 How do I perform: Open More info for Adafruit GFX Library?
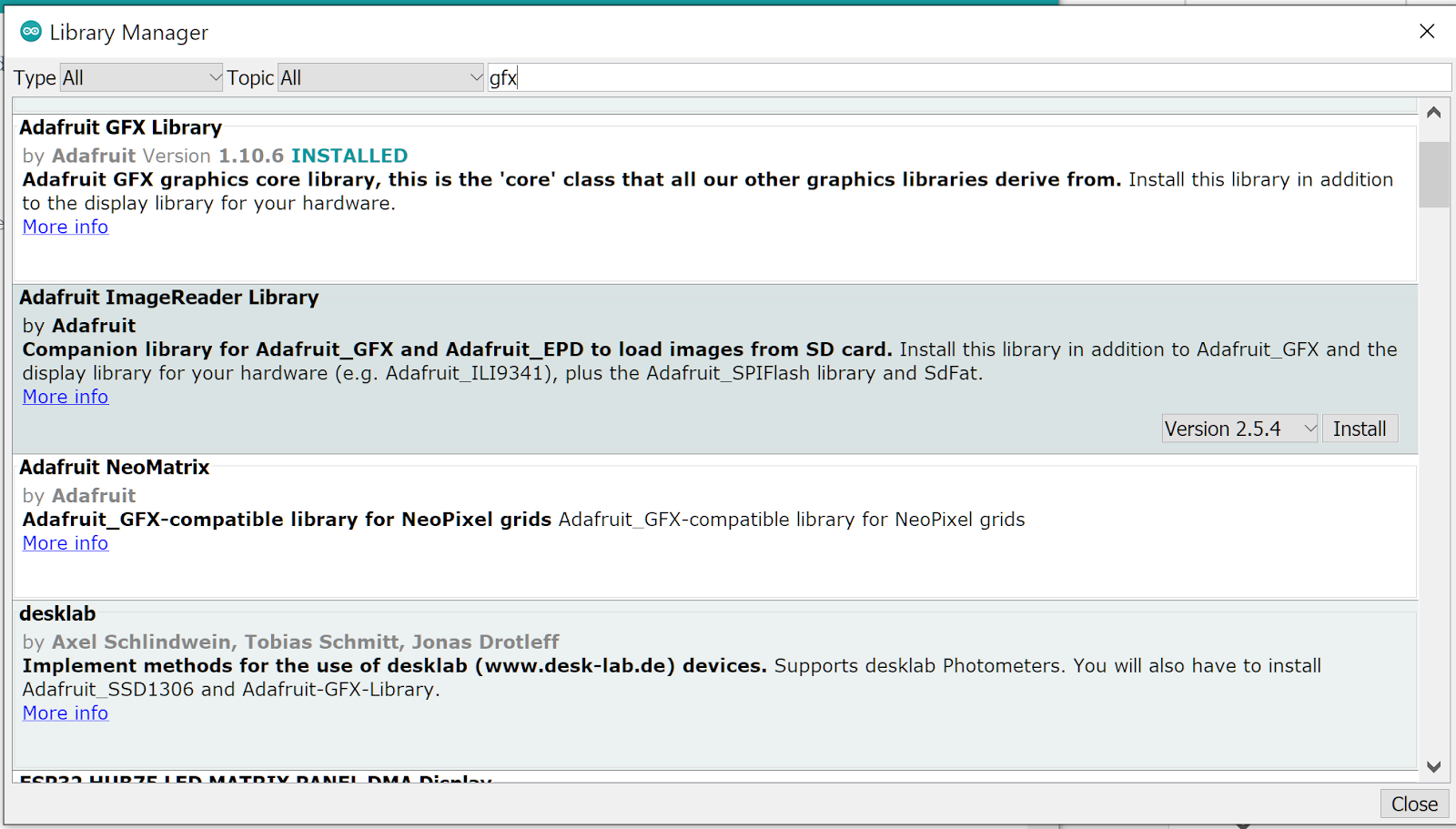pos(66,227)
